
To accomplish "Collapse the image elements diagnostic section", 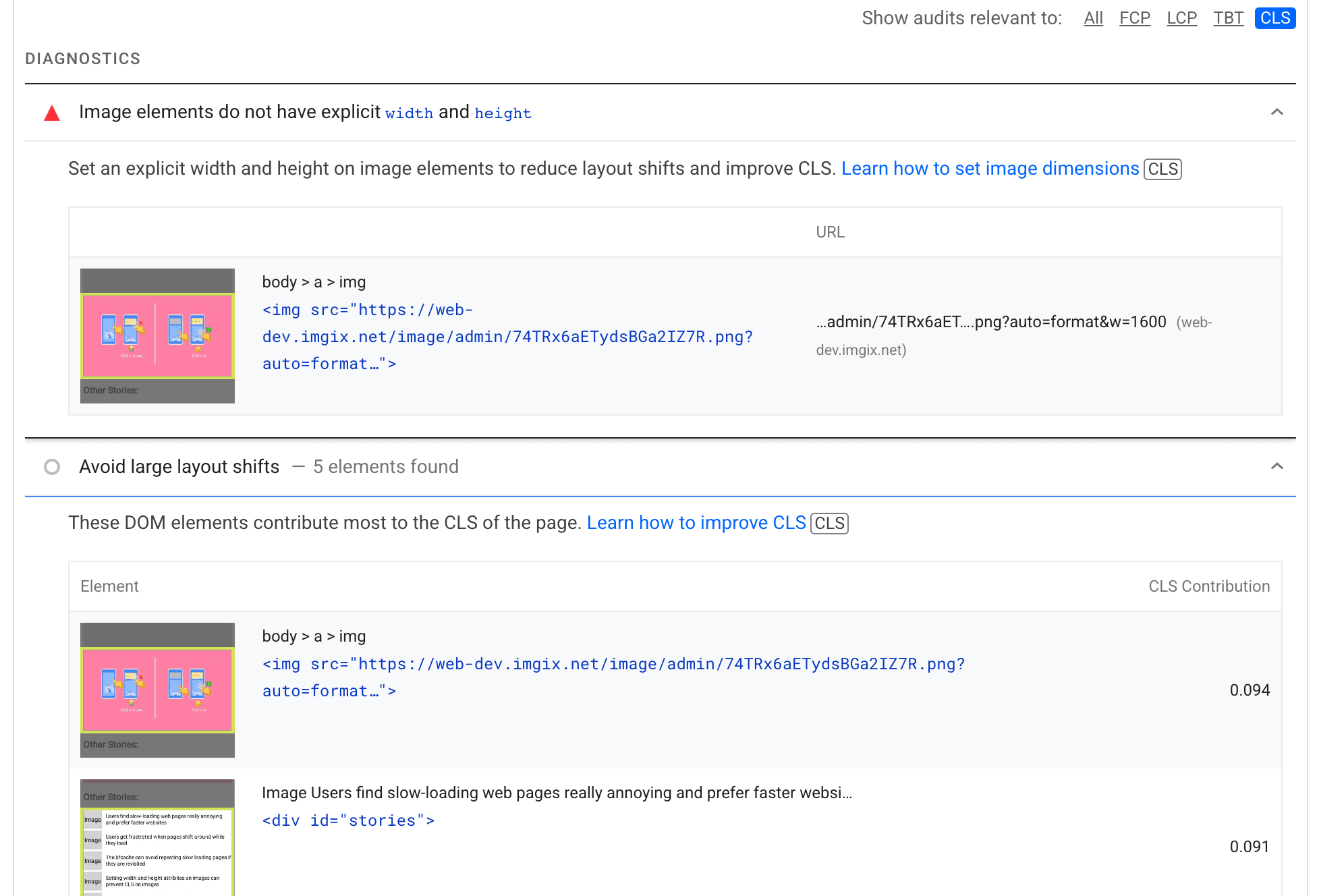I will 1277,112.
